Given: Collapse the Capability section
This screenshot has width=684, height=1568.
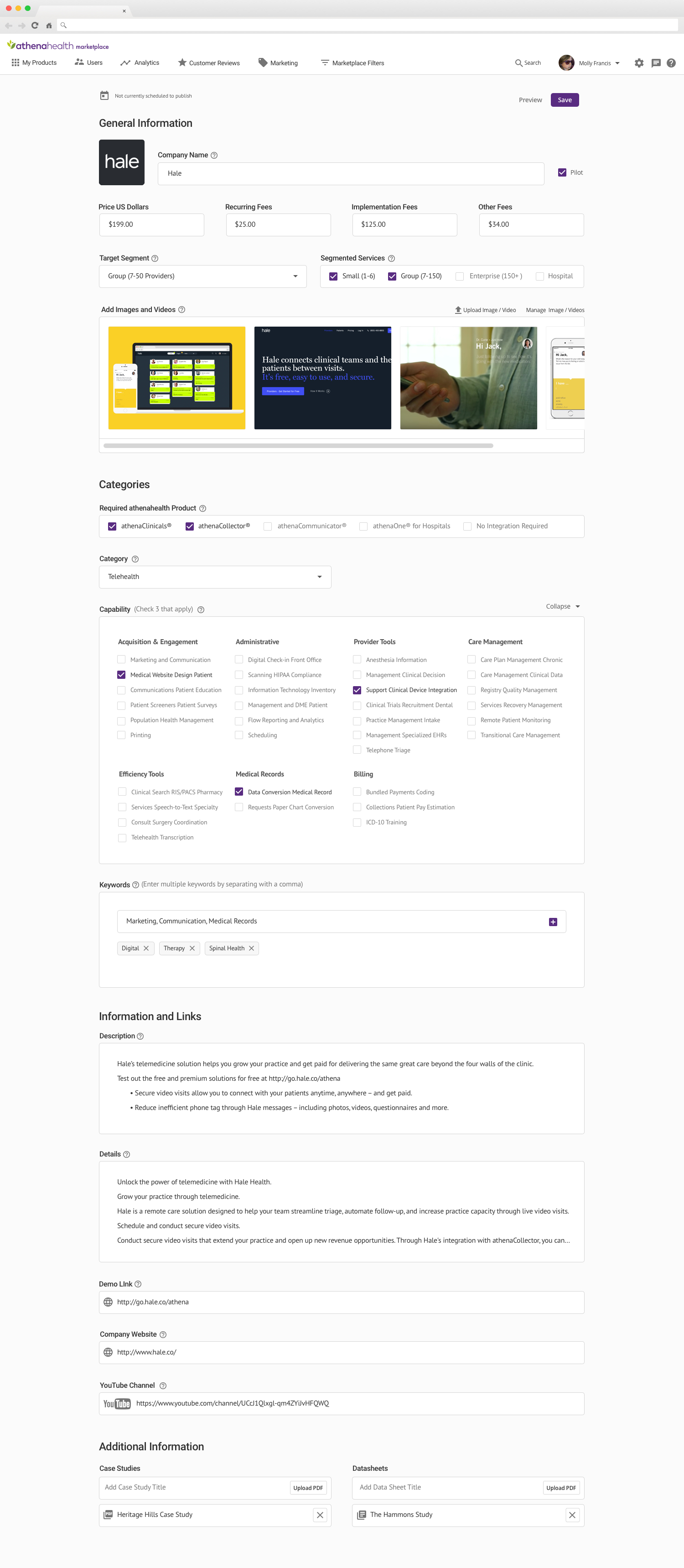Looking at the screenshot, I should pos(563,606).
